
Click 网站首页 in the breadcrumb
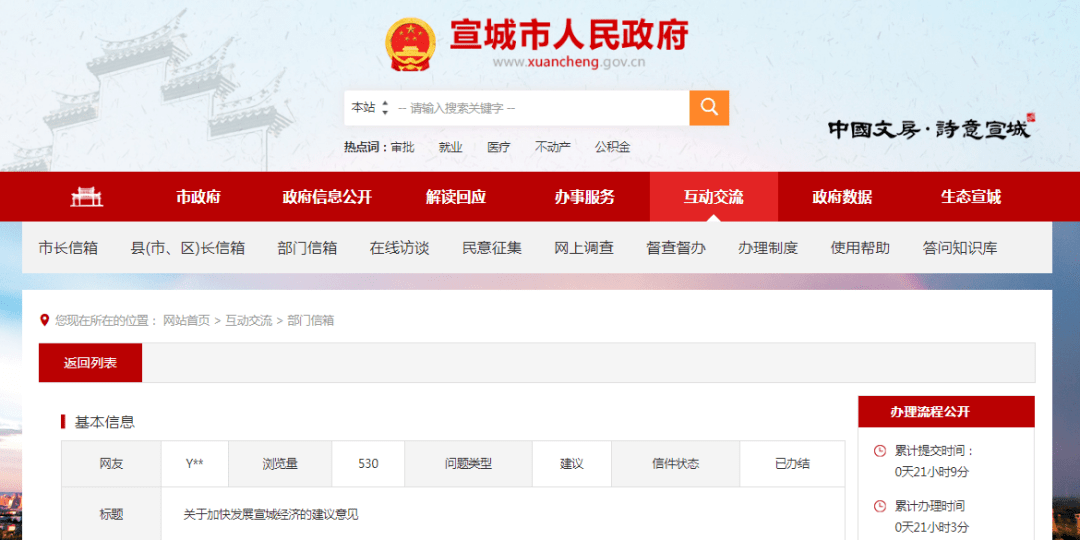tap(187, 321)
